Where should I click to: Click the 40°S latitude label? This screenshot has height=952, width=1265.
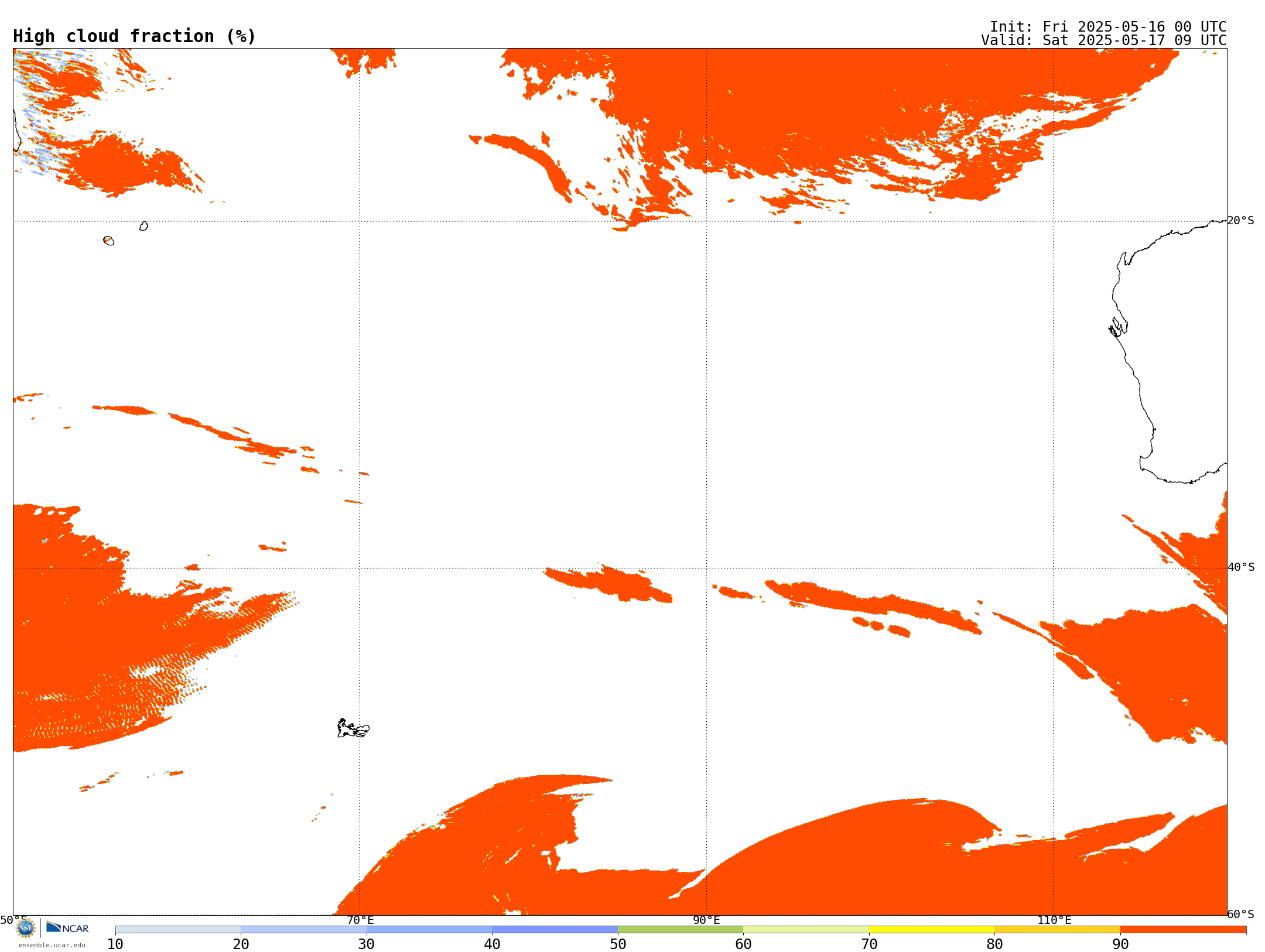click(x=1241, y=567)
